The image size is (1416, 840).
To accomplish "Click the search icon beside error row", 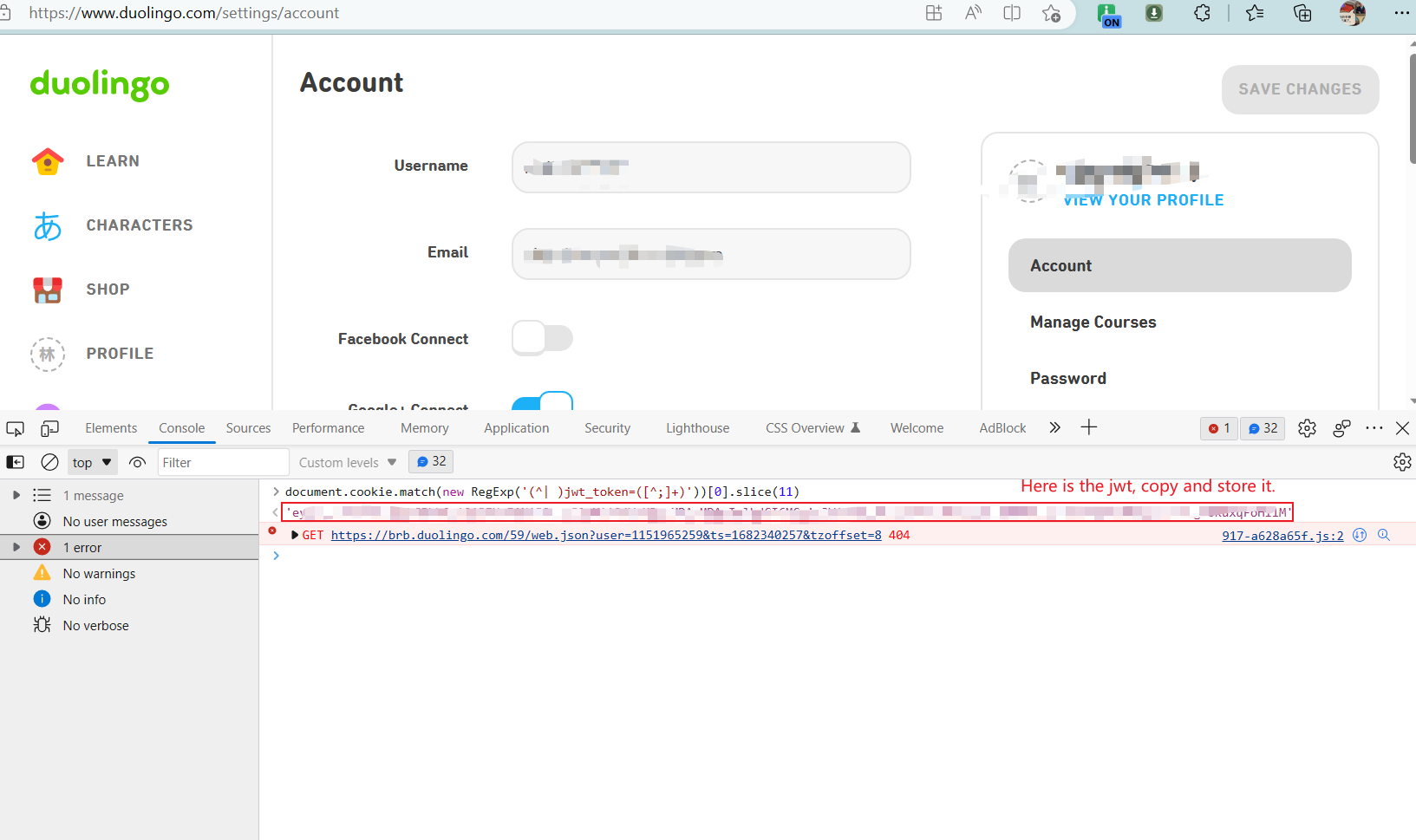I will [x=1384, y=535].
